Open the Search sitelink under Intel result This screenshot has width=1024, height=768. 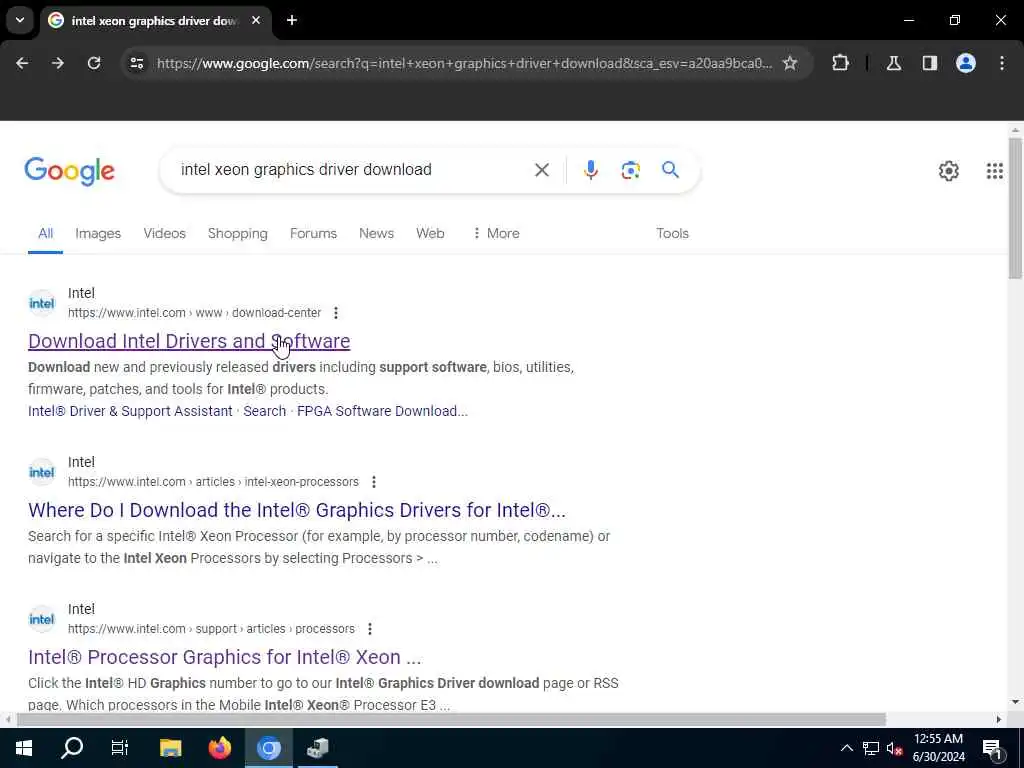[x=264, y=411]
